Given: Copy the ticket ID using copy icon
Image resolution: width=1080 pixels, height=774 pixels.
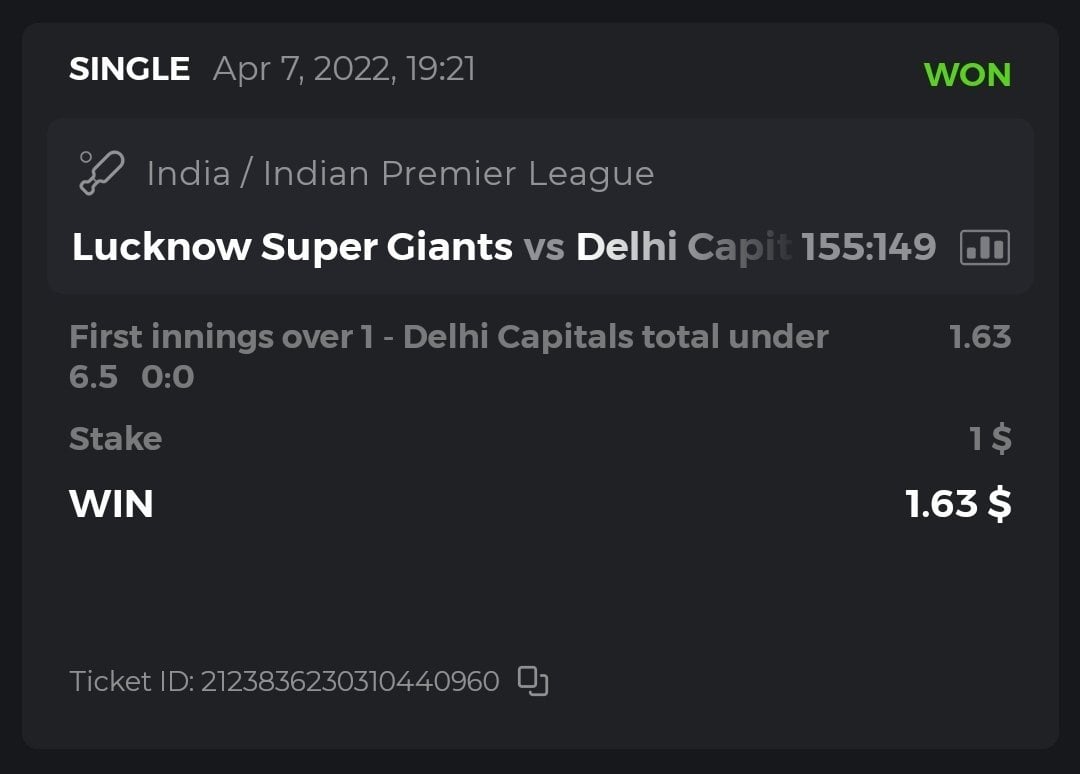Looking at the screenshot, I should click(533, 681).
